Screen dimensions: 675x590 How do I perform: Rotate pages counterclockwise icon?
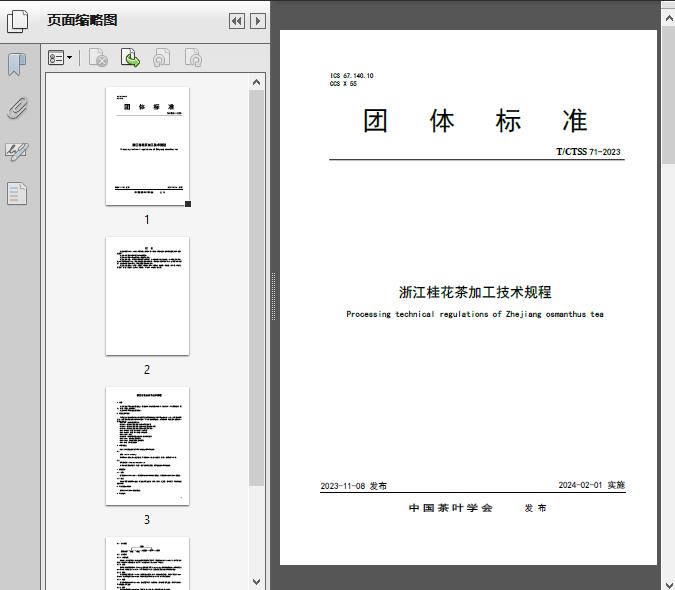coord(161,58)
